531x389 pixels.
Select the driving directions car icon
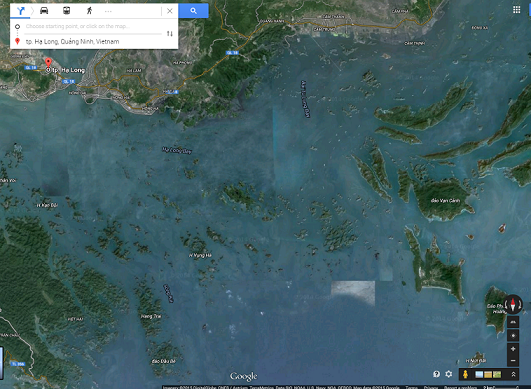coord(44,11)
